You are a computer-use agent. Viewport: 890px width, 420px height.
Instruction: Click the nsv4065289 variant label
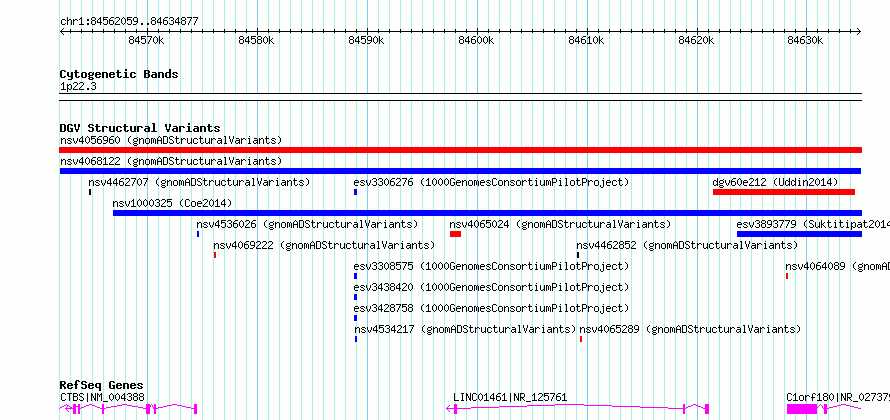(x=690, y=329)
